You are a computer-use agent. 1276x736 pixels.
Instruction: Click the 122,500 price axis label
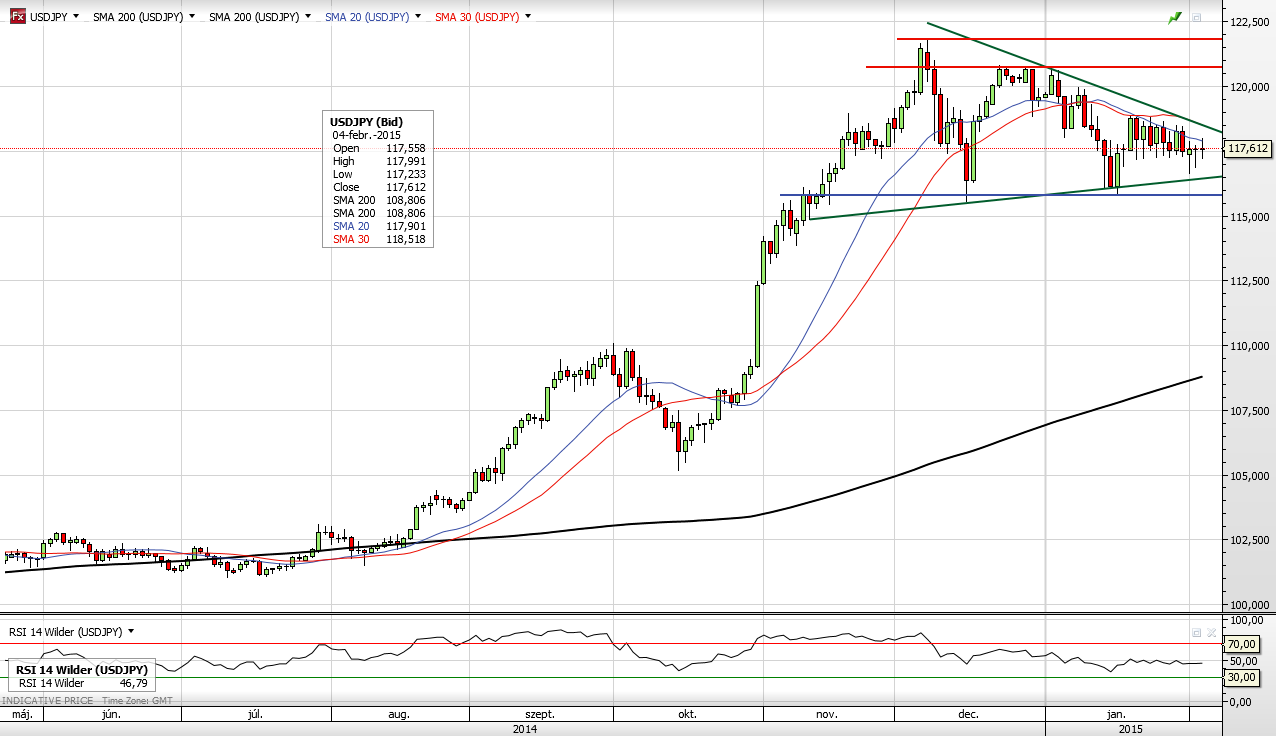click(1249, 22)
